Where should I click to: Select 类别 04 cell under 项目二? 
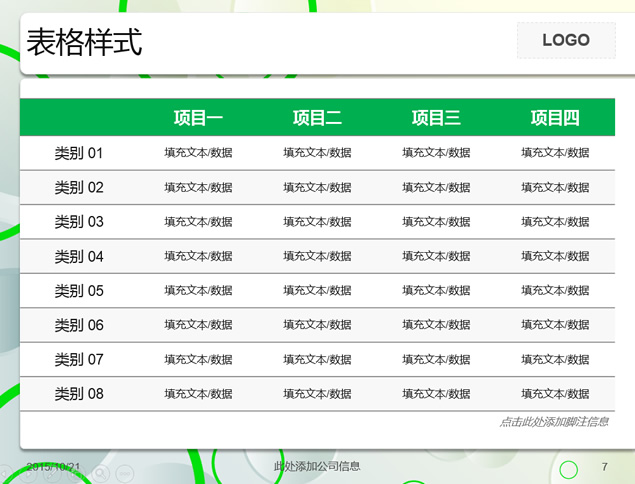coord(318,256)
